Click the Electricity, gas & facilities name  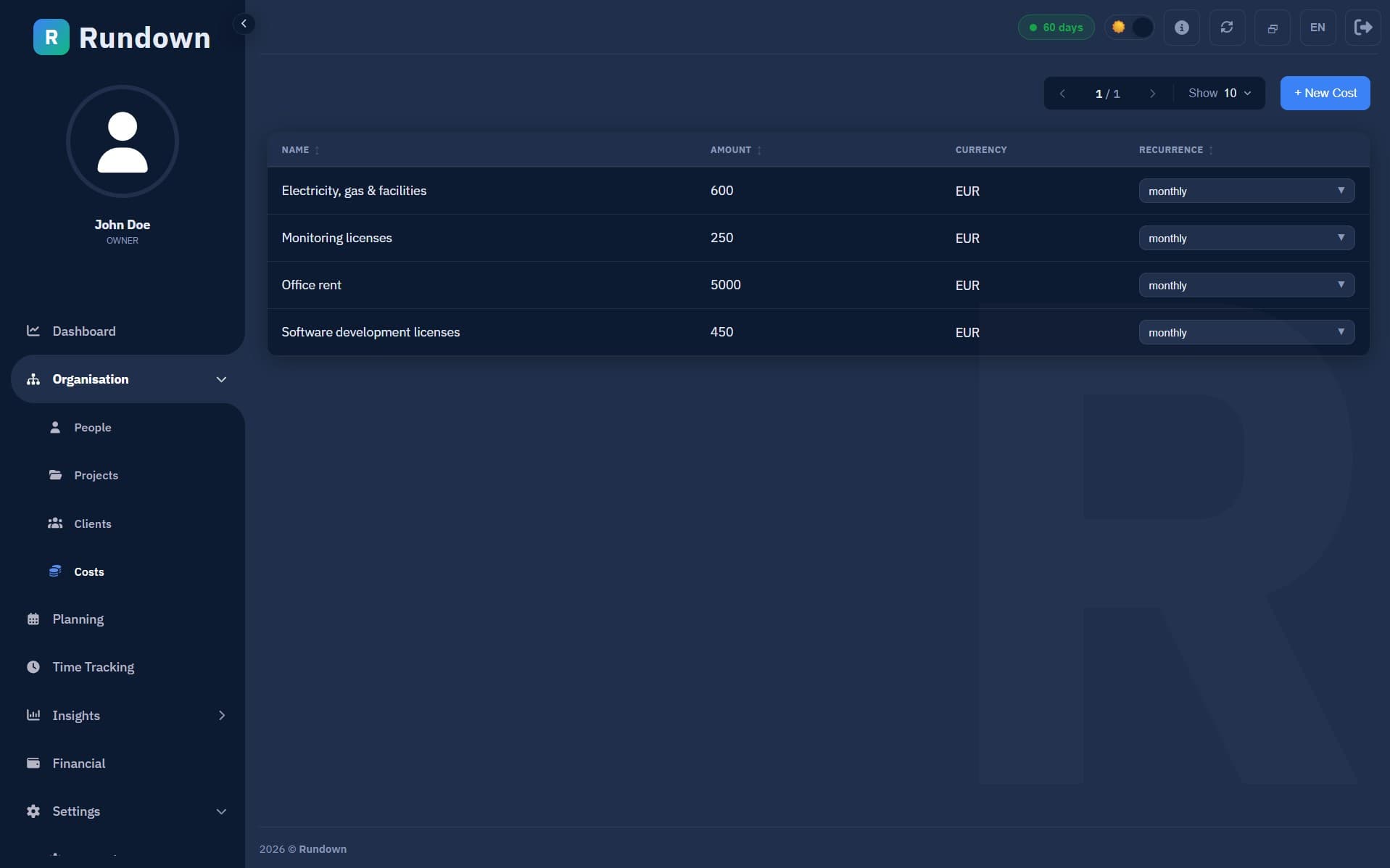(354, 191)
